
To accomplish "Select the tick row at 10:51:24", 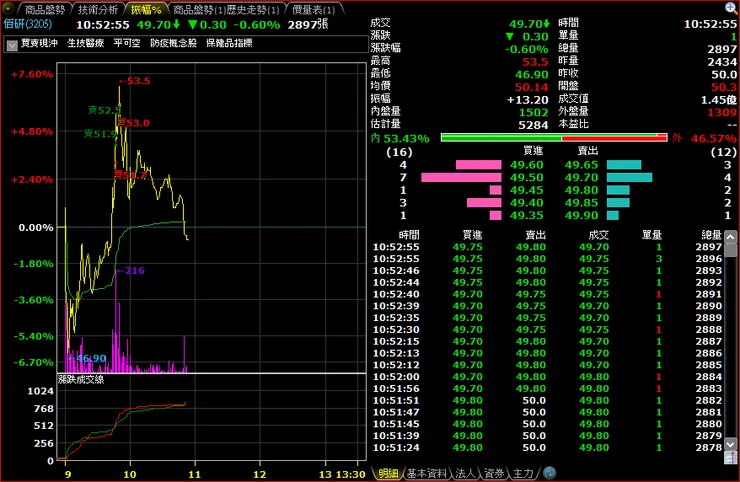I will point(547,448).
